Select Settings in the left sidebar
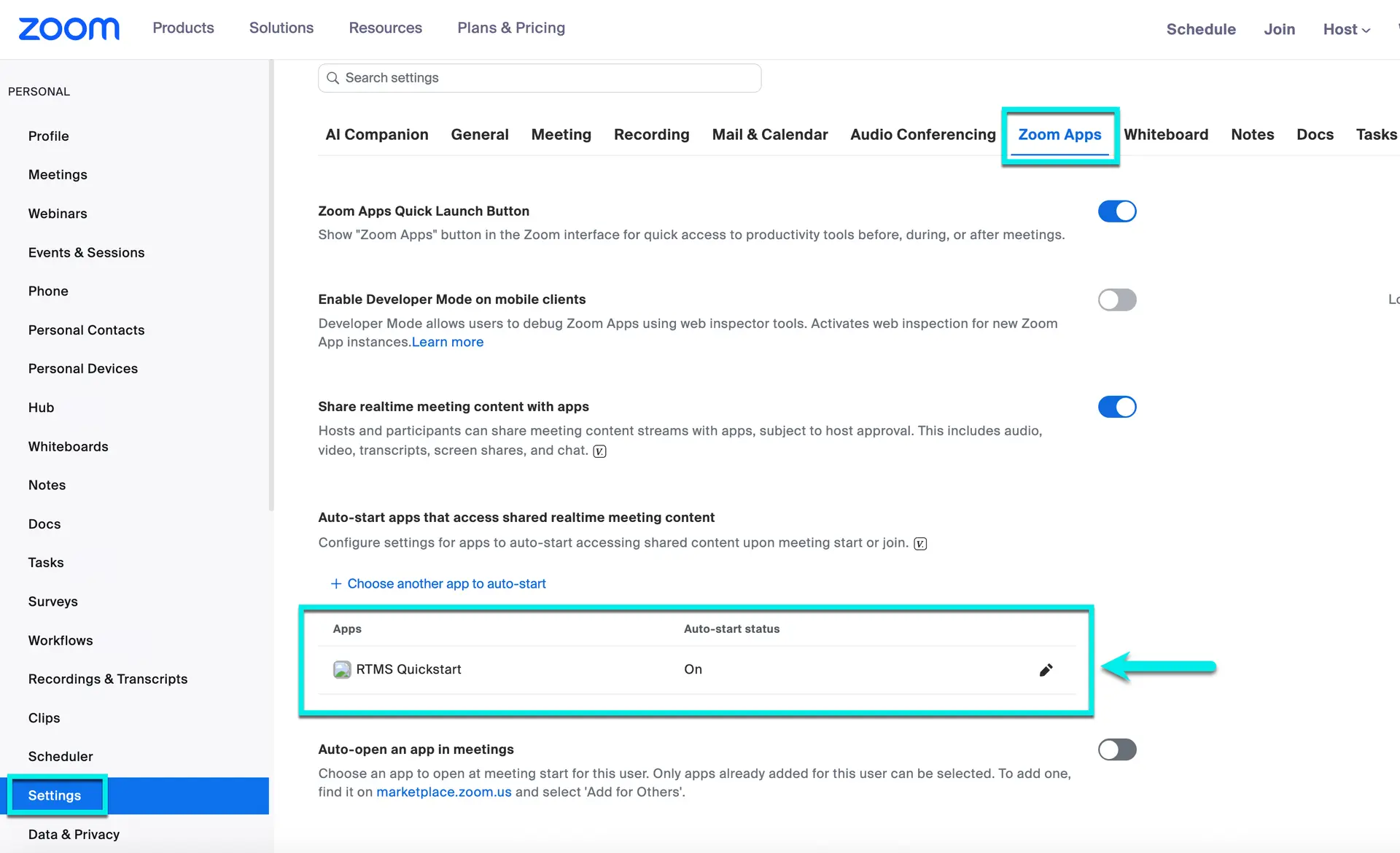Viewport: 1400px width, 853px height. coord(54,795)
